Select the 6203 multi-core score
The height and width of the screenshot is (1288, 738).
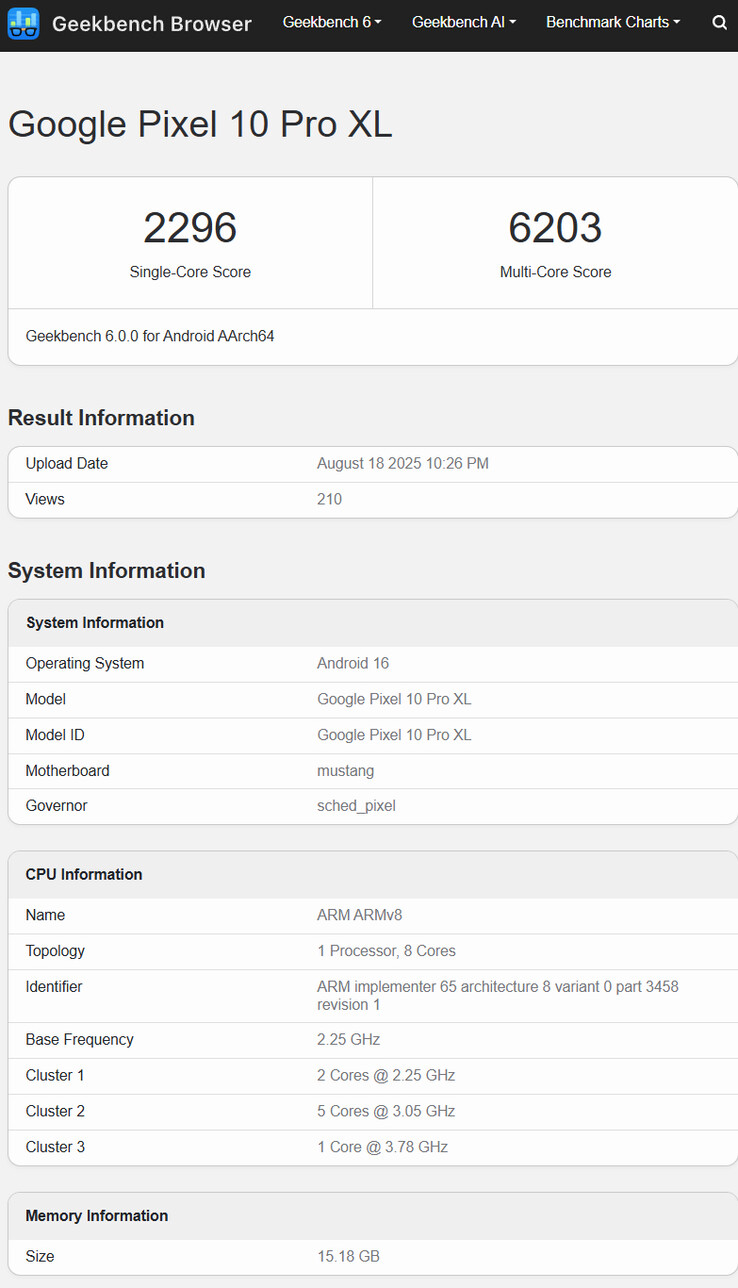click(x=555, y=228)
